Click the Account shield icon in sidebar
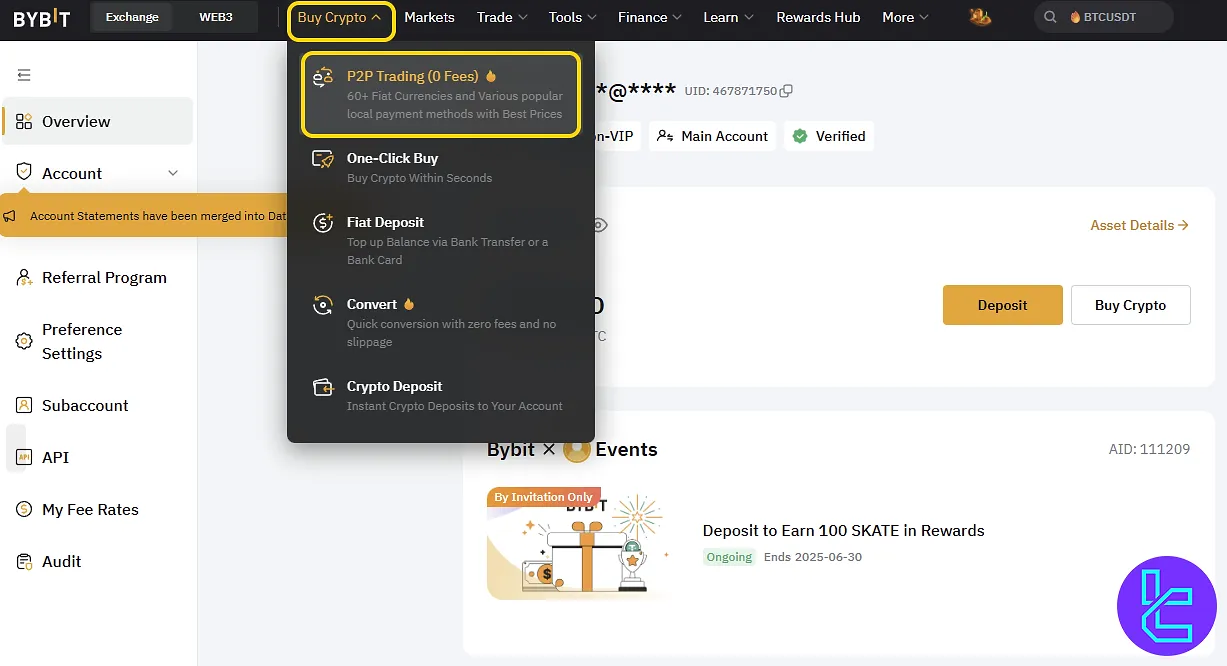 pos(24,172)
